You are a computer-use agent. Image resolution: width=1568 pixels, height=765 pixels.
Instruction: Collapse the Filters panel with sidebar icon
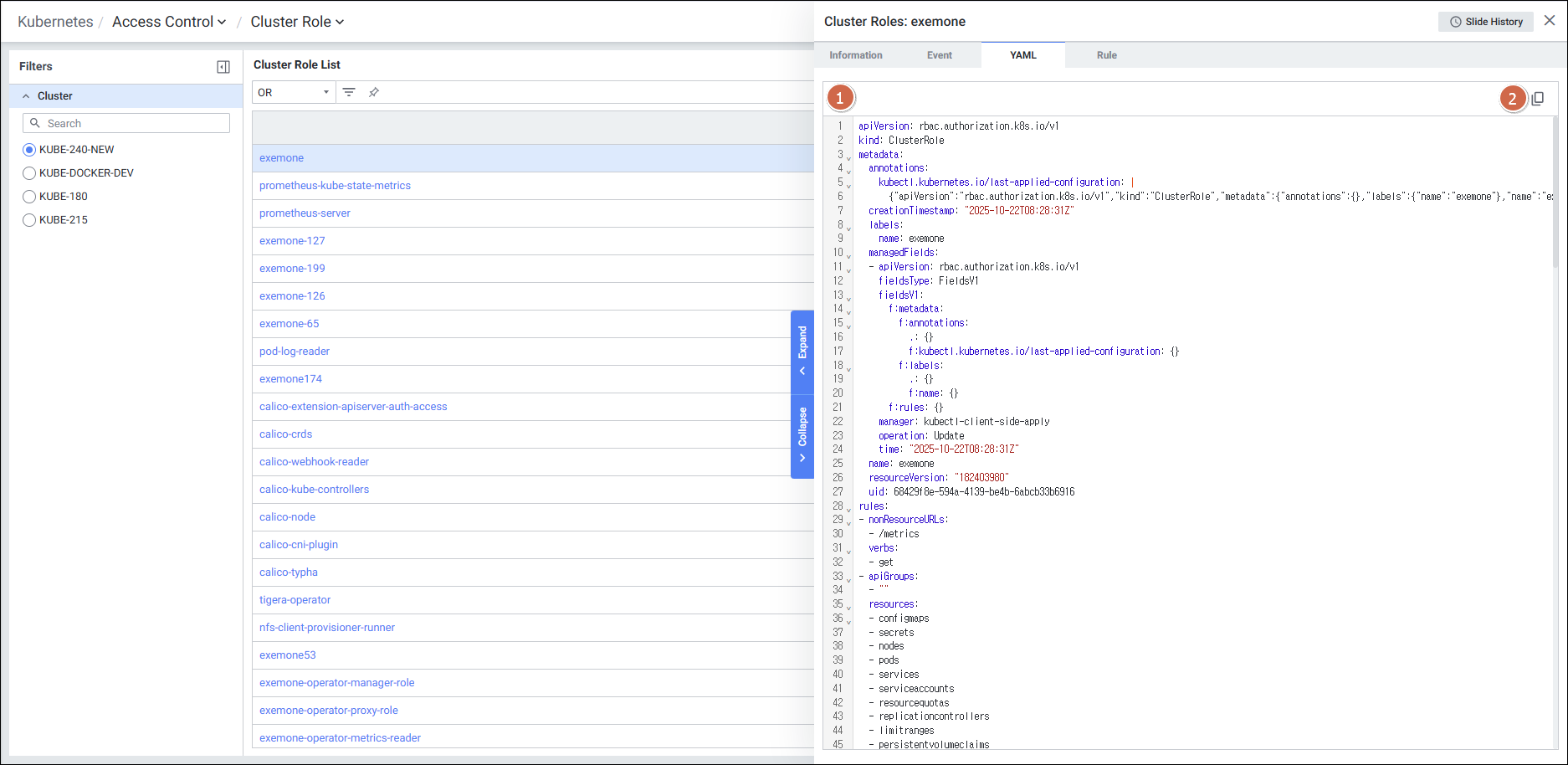(223, 67)
